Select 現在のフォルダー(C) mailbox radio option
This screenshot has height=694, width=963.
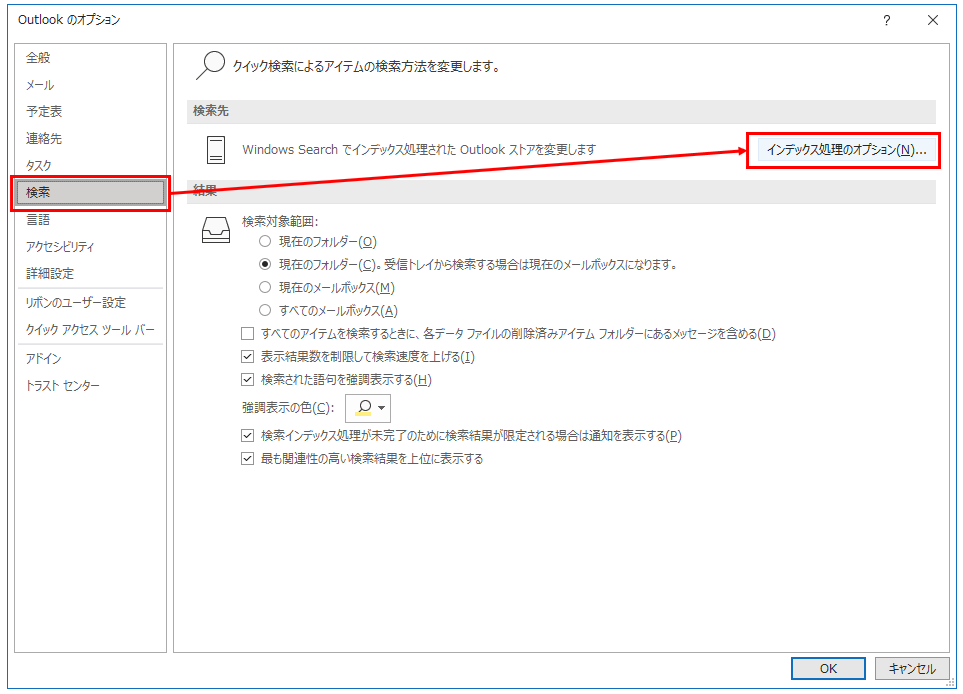(x=265, y=264)
